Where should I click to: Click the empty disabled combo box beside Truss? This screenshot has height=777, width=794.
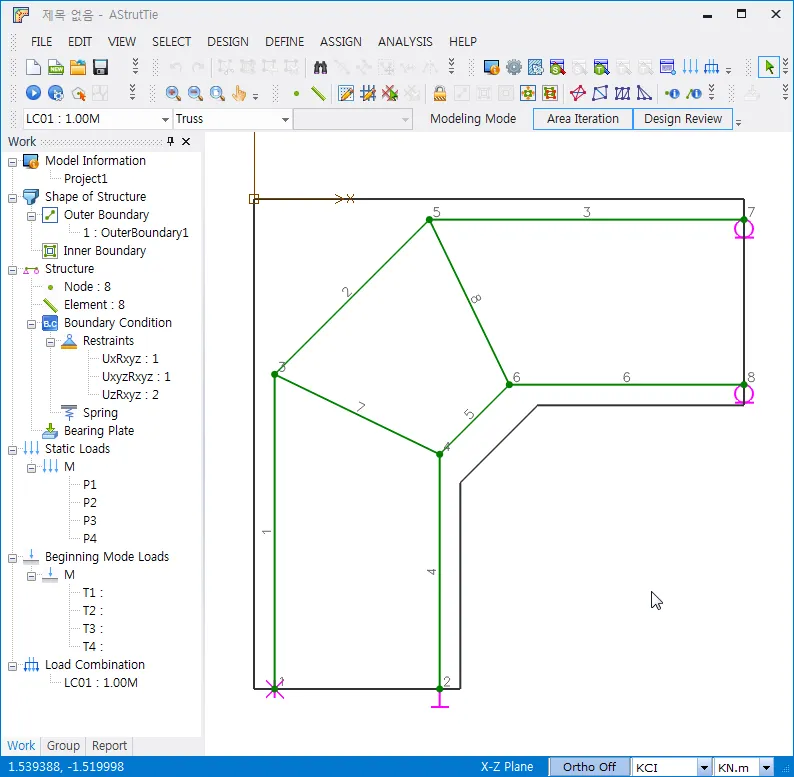point(352,119)
